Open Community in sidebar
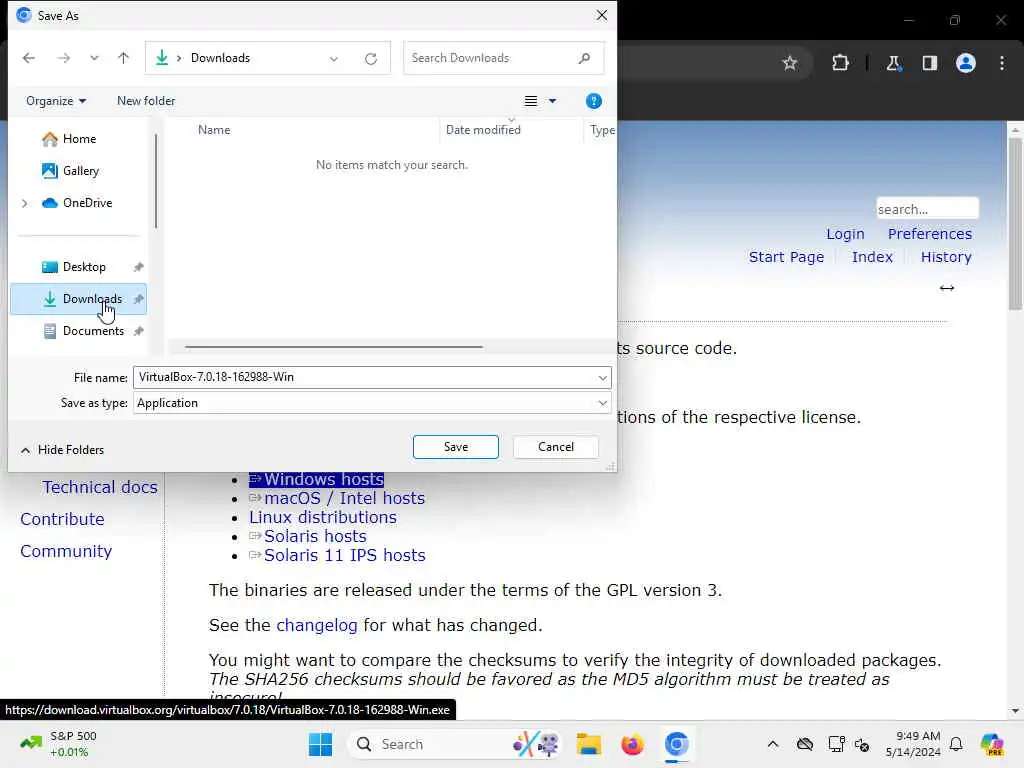 66,551
